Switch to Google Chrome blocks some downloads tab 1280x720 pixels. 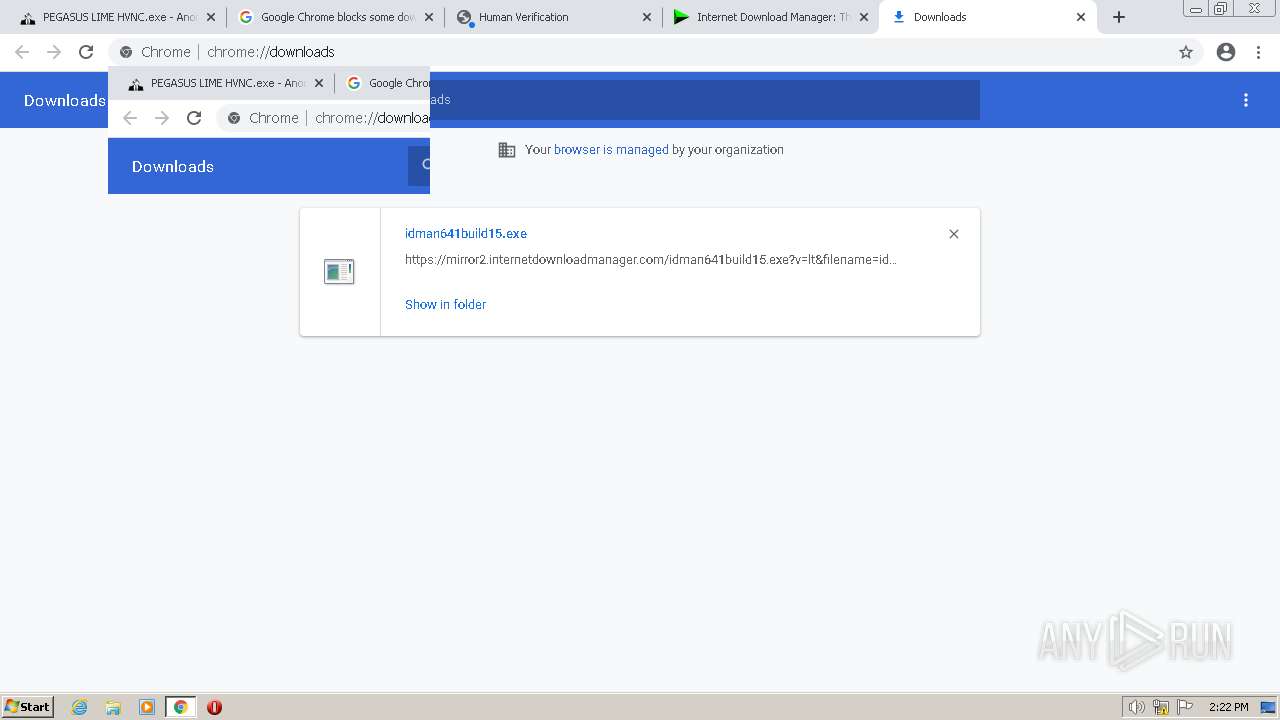pos(335,17)
